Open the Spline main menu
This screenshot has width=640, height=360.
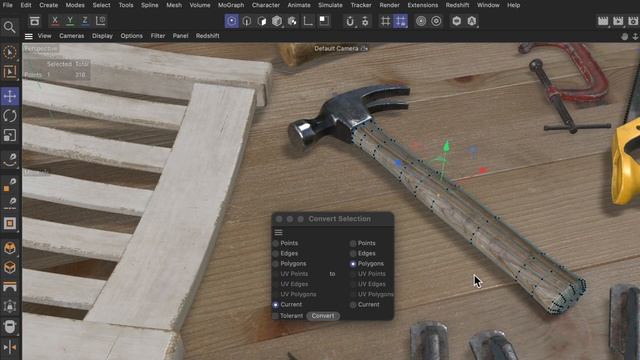click(x=149, y=5)
